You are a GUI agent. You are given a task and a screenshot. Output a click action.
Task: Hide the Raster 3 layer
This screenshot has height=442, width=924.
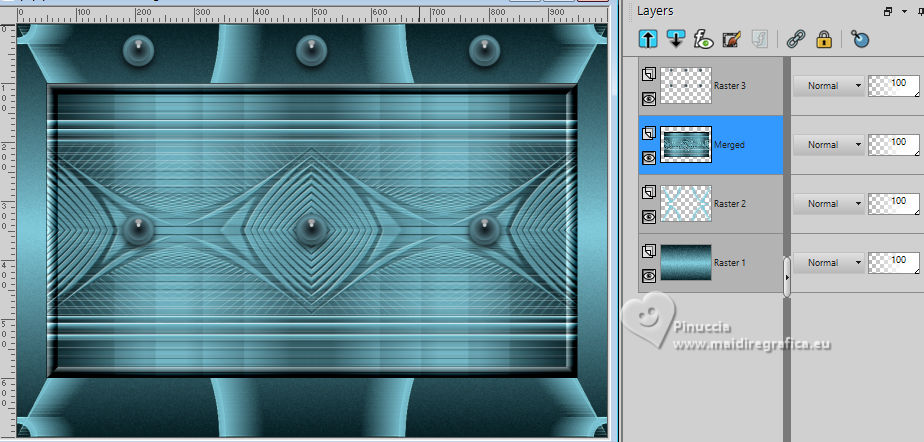pos(649,98)
